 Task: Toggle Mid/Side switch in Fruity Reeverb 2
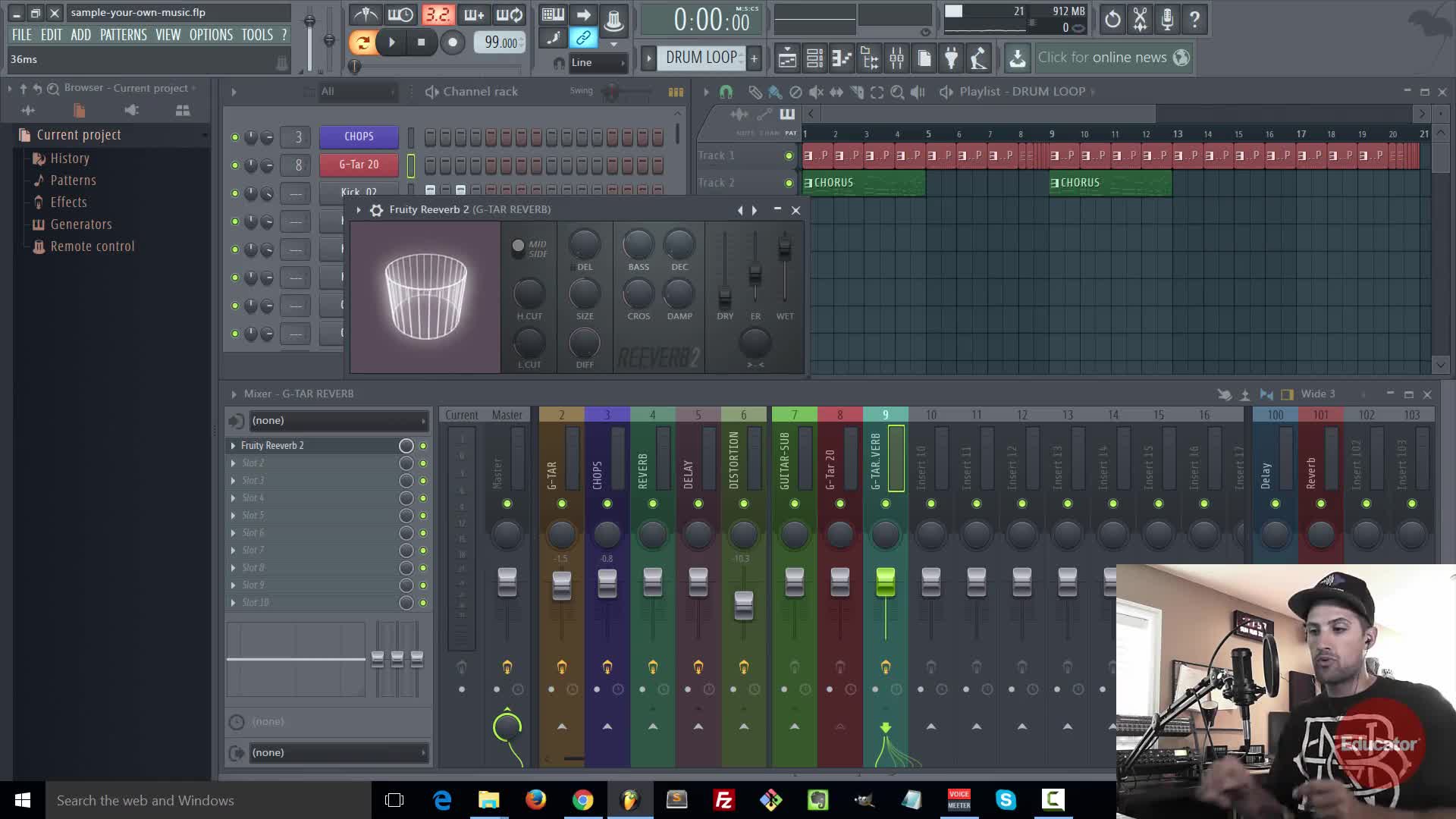pos(518,246)
